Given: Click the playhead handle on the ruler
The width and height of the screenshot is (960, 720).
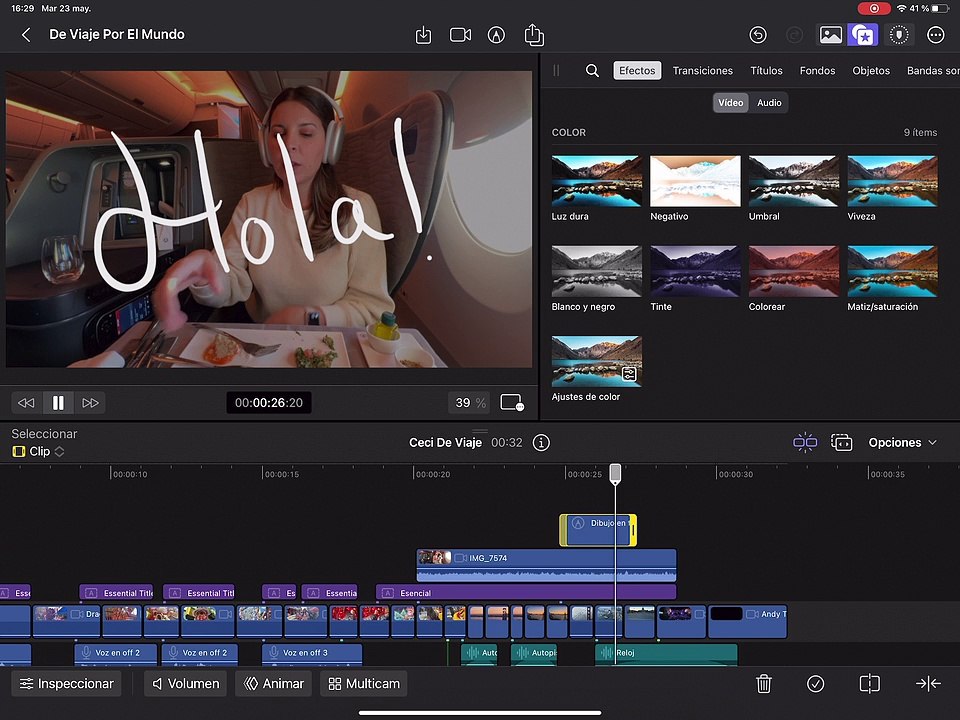Looking at the screenshot, I should tap(615, 473).
